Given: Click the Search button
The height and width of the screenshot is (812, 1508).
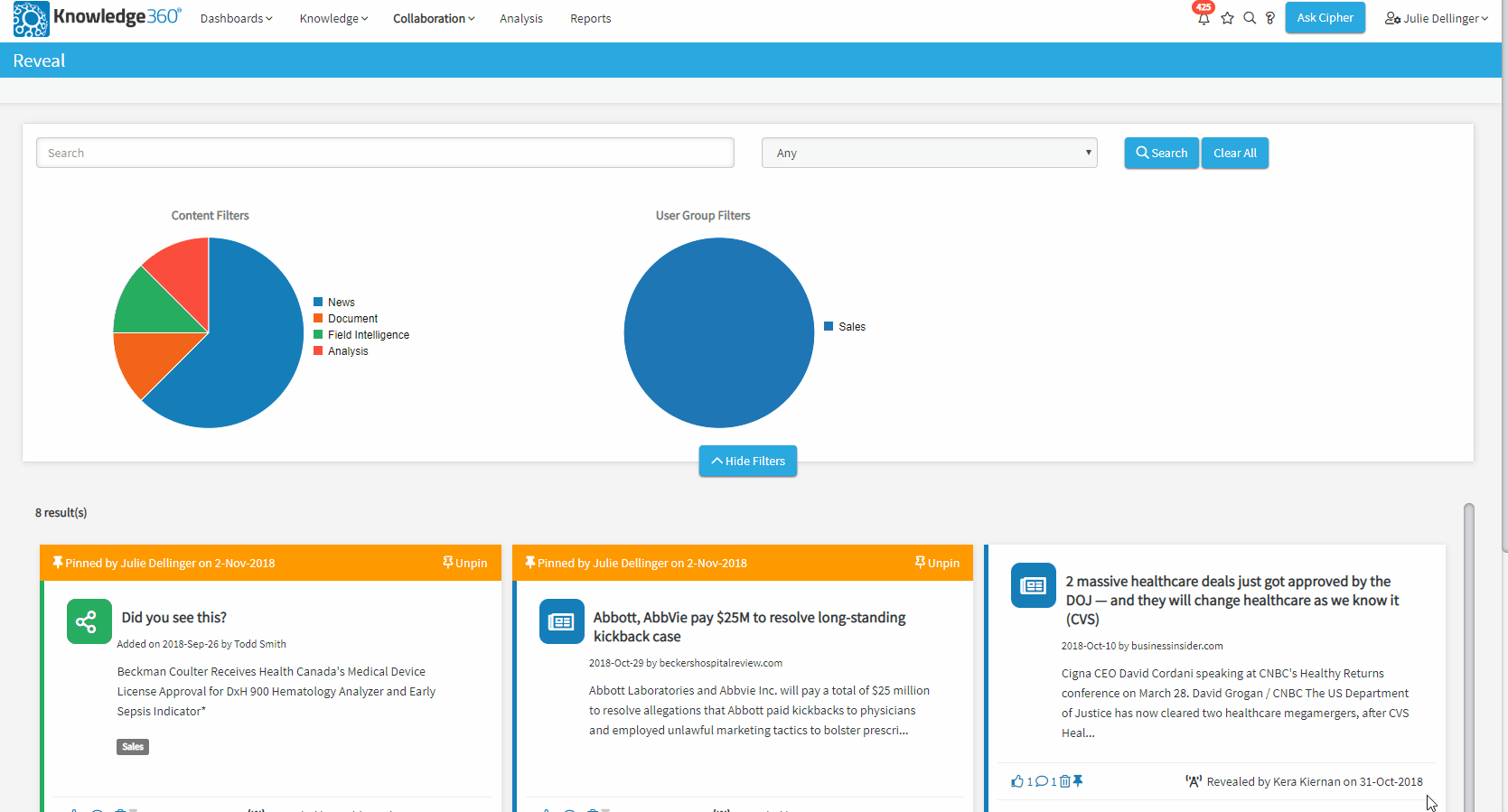Looking at the screenshot, I should 1162,153.
